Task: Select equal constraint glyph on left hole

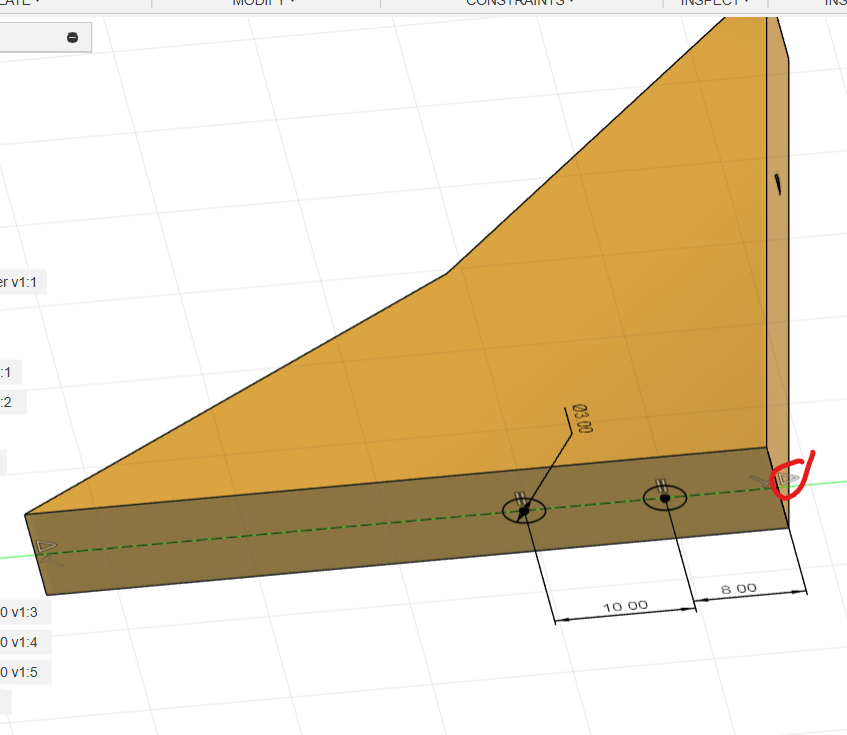Action: pyautogui.click(x=519, y=497)
